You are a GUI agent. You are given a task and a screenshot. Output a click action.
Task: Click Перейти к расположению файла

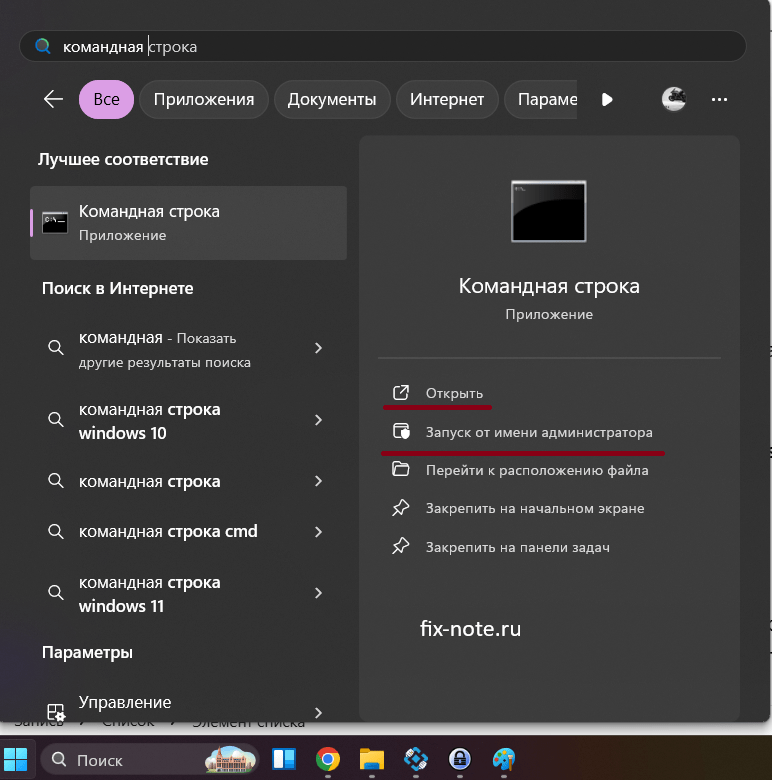pyautogui.click(x=537, y=471)
